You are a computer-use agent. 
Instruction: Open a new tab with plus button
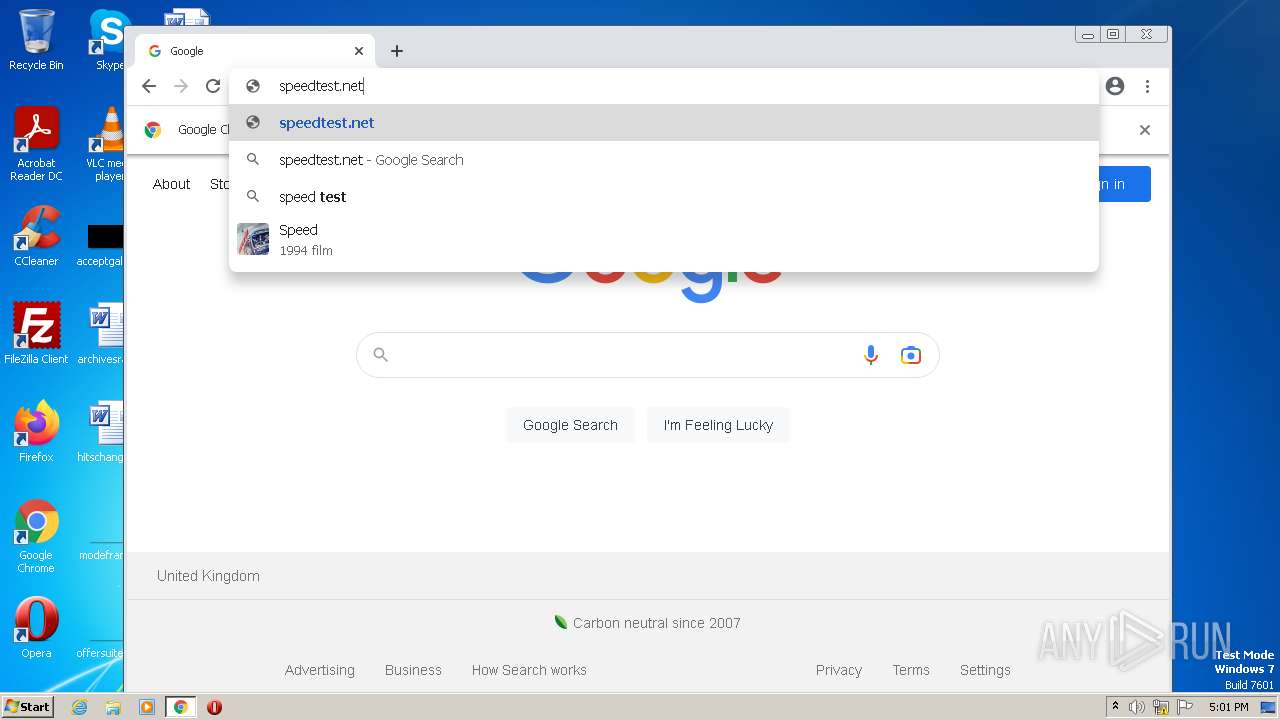(397, 51)
